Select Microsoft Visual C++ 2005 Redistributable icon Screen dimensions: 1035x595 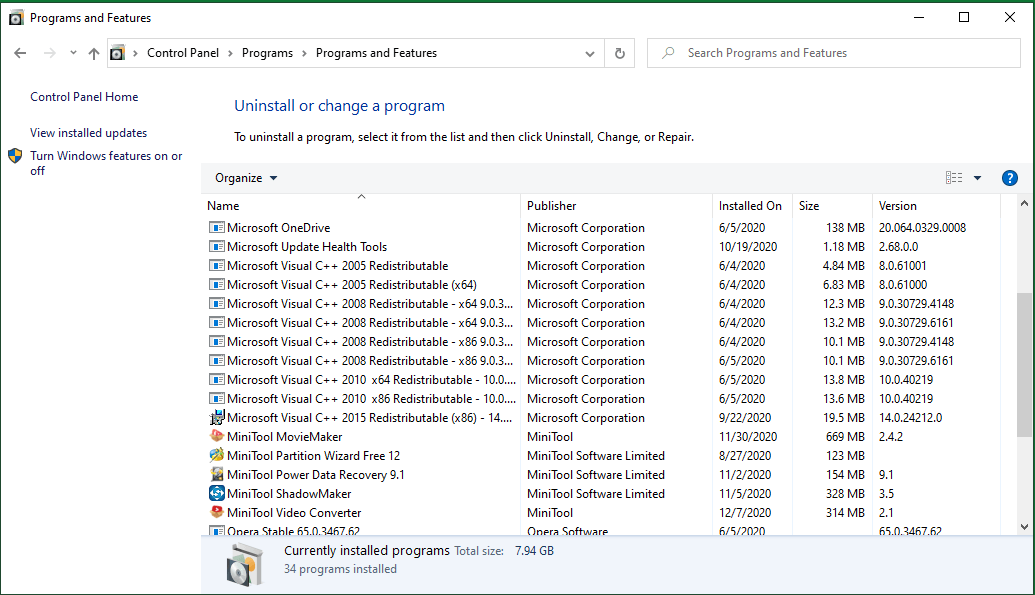click(217, 265)
